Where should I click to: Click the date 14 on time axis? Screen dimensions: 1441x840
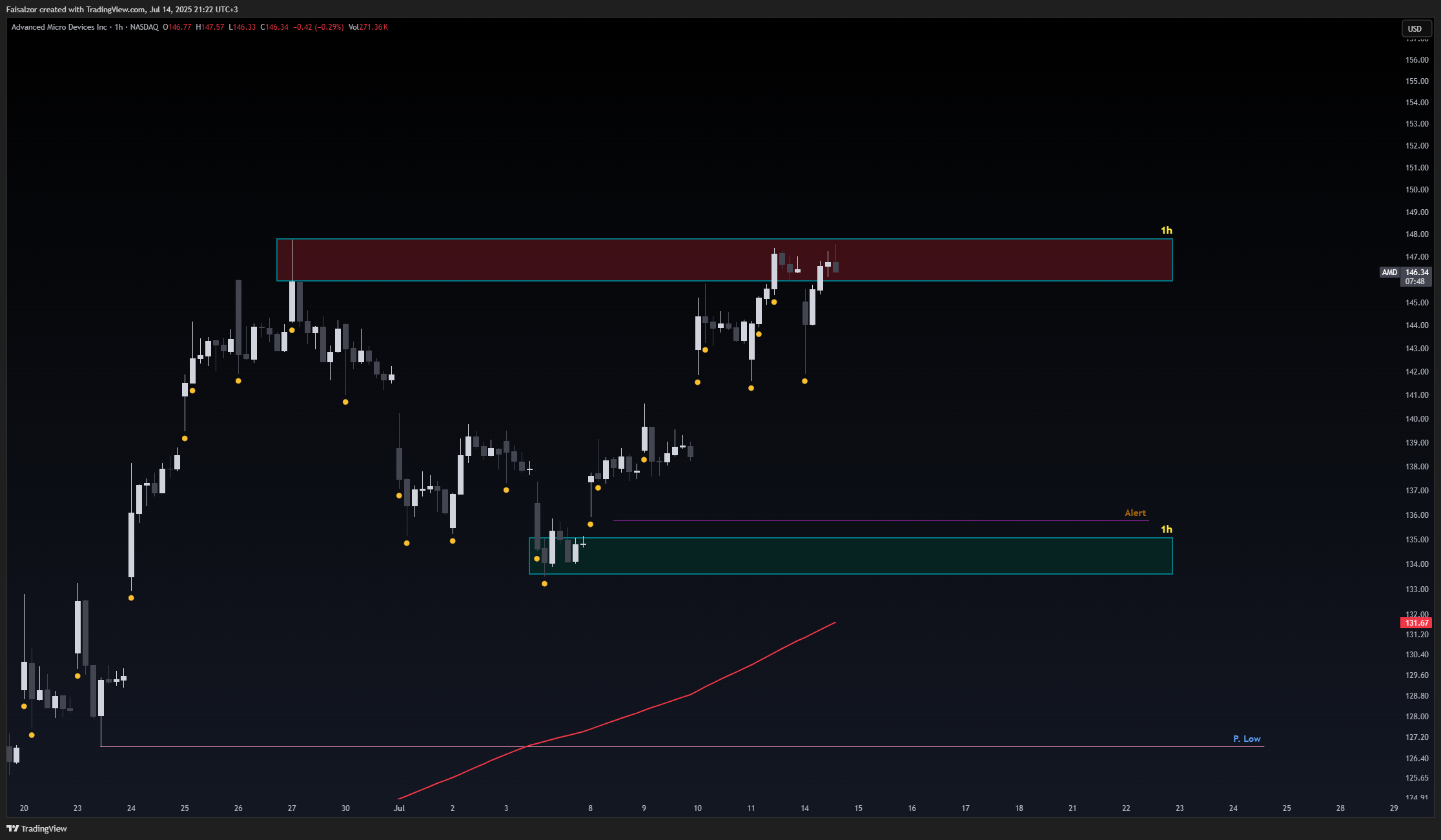(x=804, y=808)
